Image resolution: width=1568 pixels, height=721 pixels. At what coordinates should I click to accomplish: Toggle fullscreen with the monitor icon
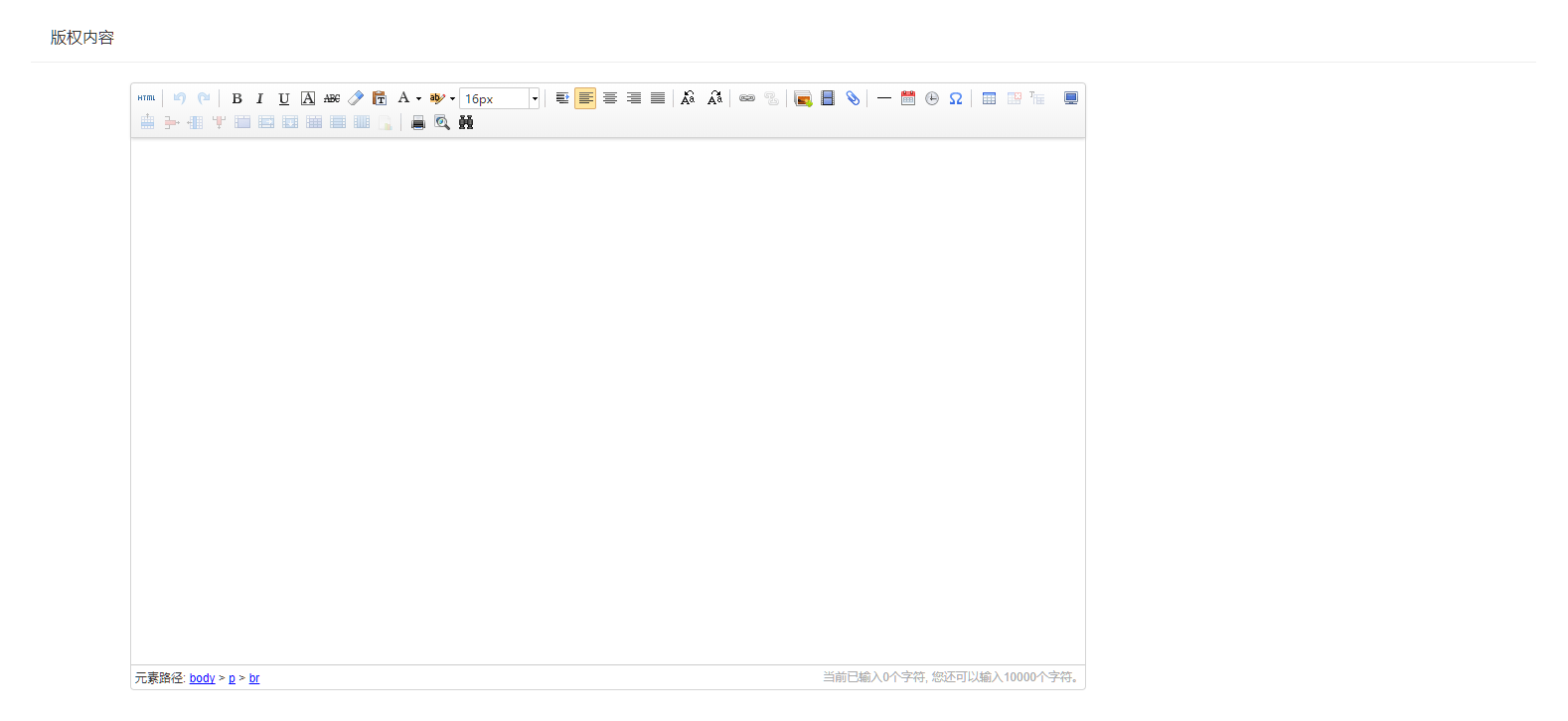(x=1071, y=98)
